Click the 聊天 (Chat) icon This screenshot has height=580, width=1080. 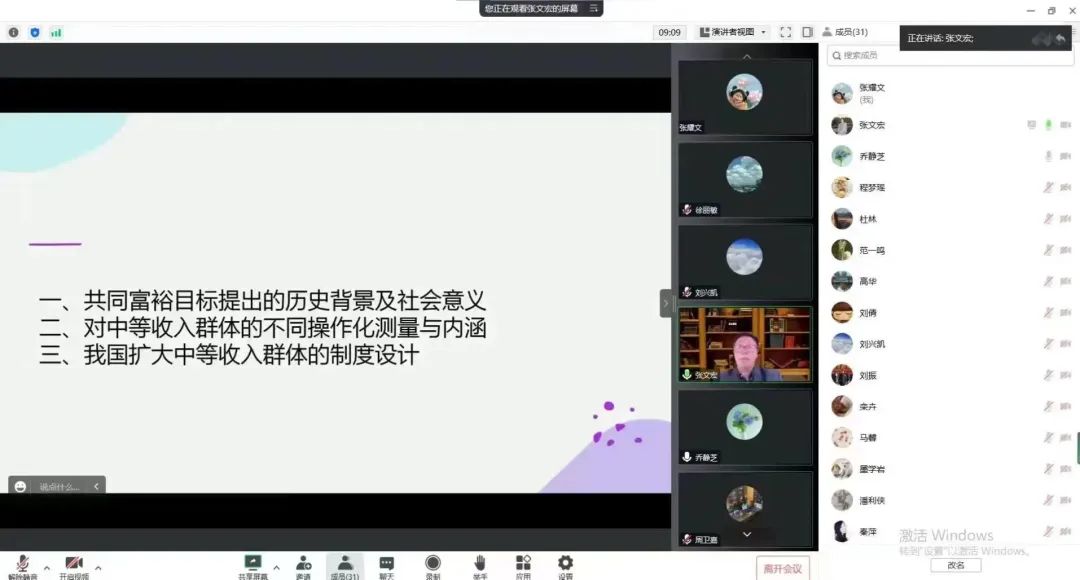(x=387, y=565)
